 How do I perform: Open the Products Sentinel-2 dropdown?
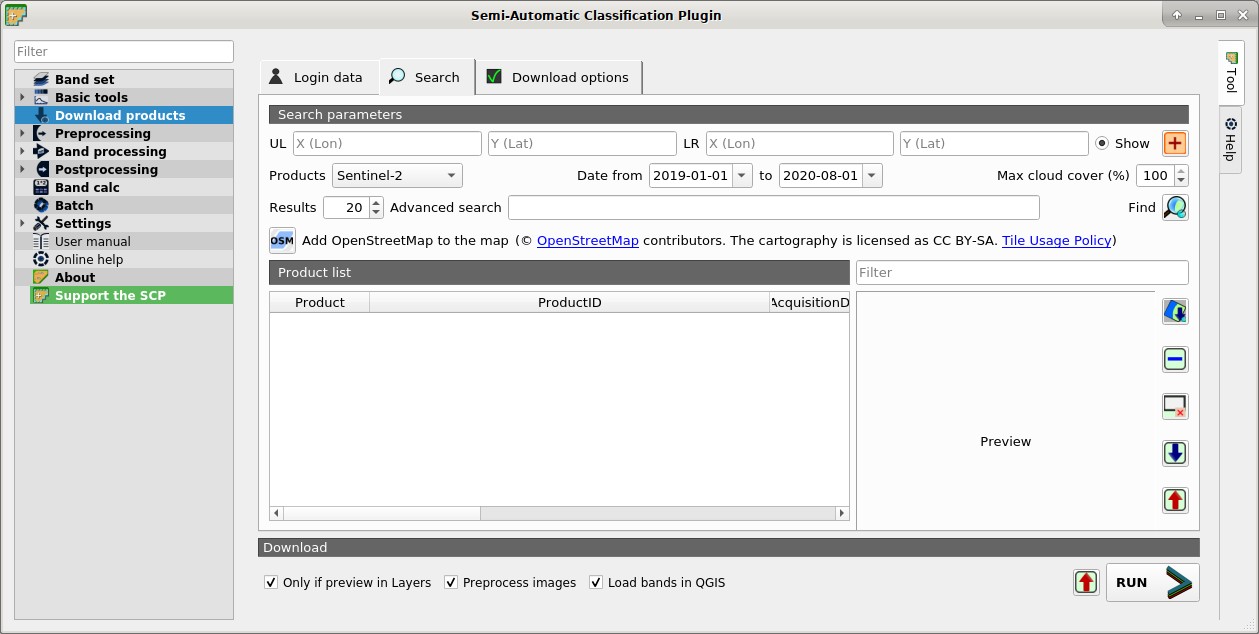(397, 175)
